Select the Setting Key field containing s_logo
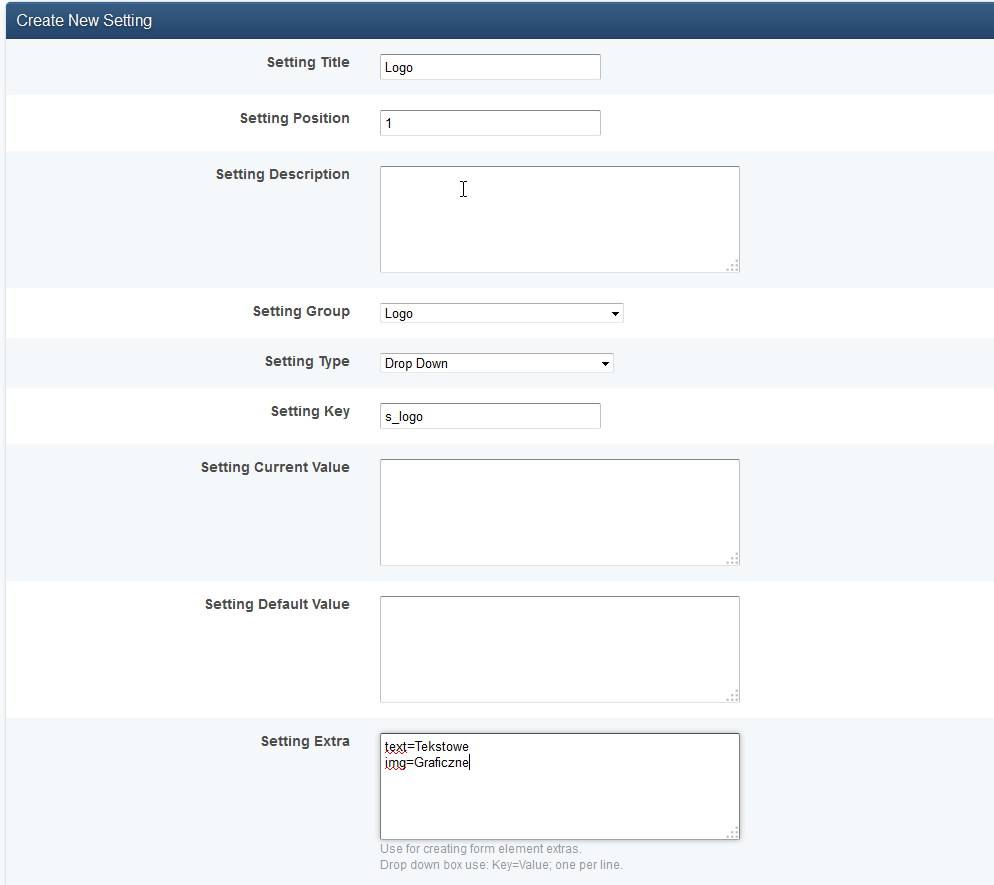The height and width of the screenshot is (885, 994). pyautogui.click(x=490, y=416)
